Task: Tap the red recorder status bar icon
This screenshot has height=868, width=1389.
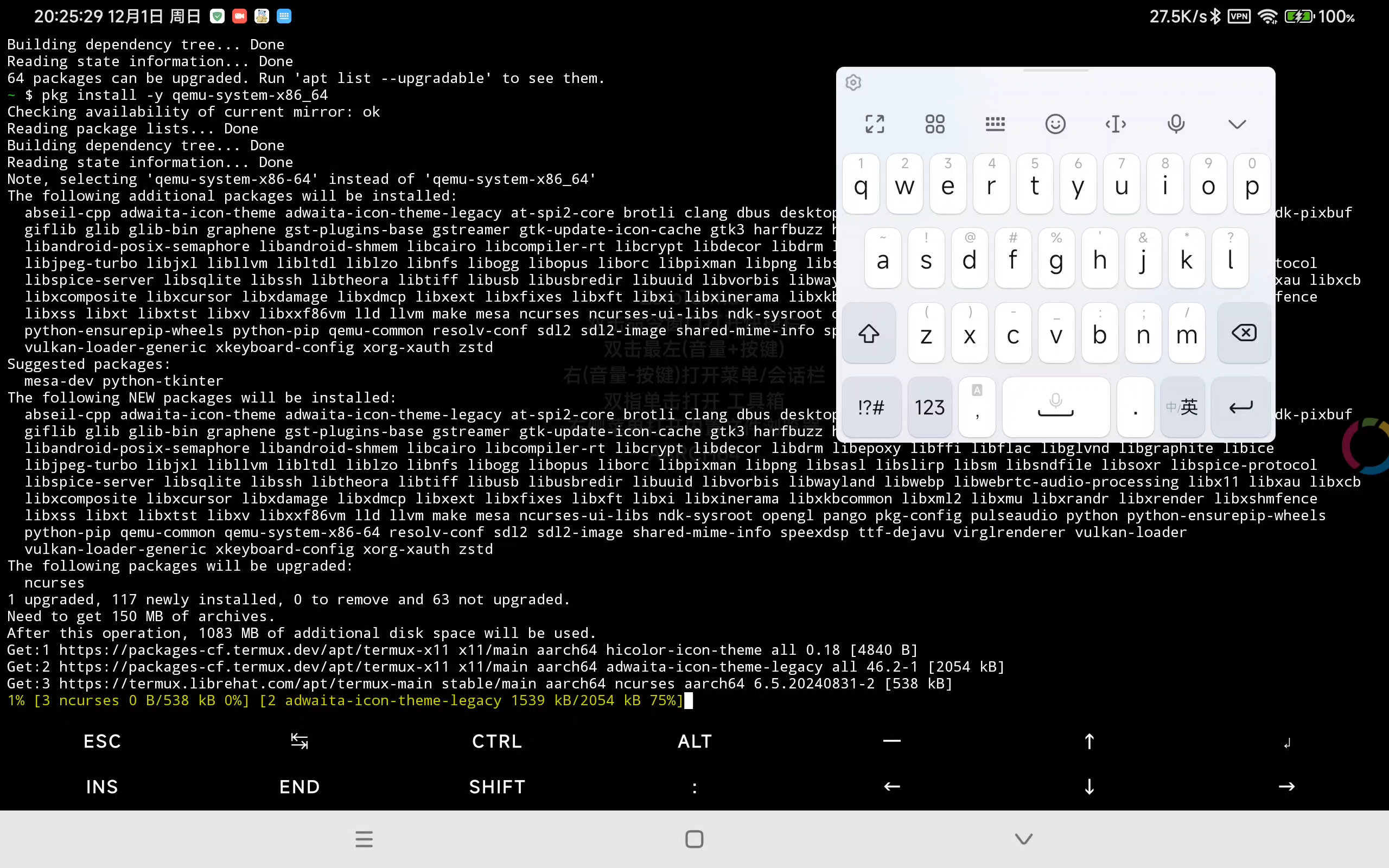Action: point(239,16)
